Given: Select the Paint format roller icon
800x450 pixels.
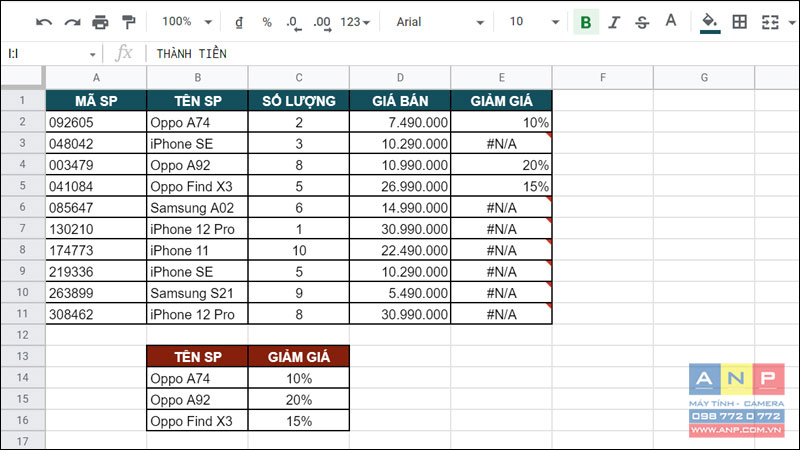Looking at the screenshot, I should click(x=129, y=22).
